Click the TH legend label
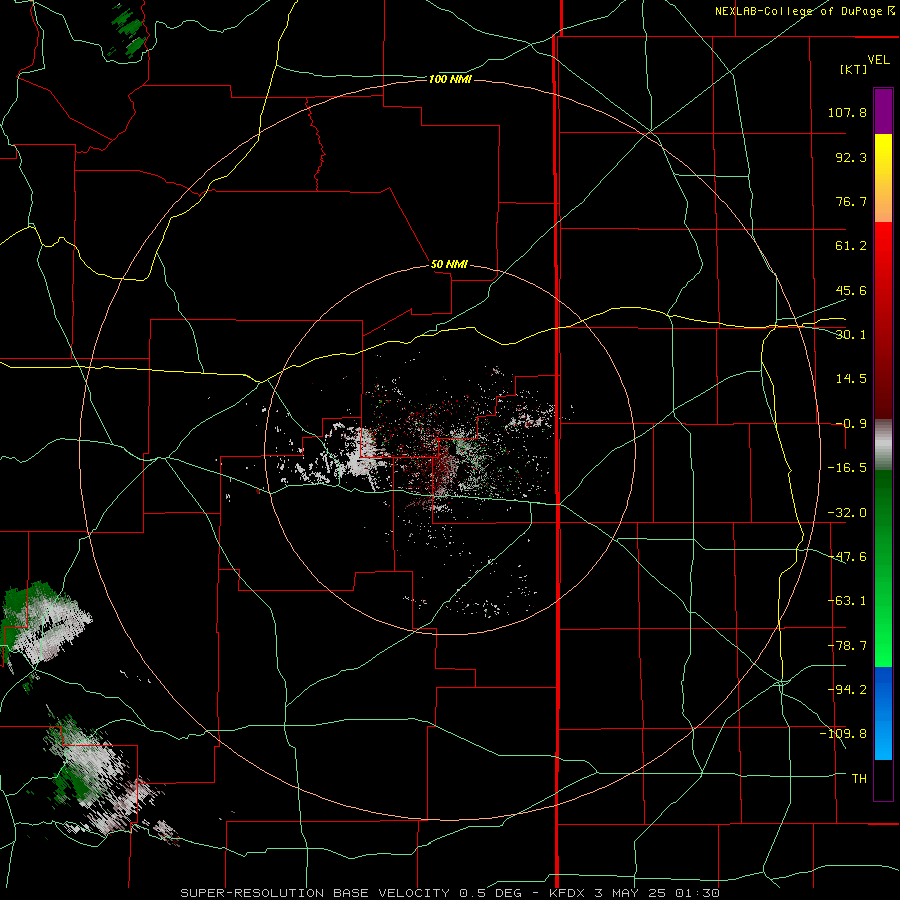This screenshot has width=900, height=900. [x=859, y=778]
